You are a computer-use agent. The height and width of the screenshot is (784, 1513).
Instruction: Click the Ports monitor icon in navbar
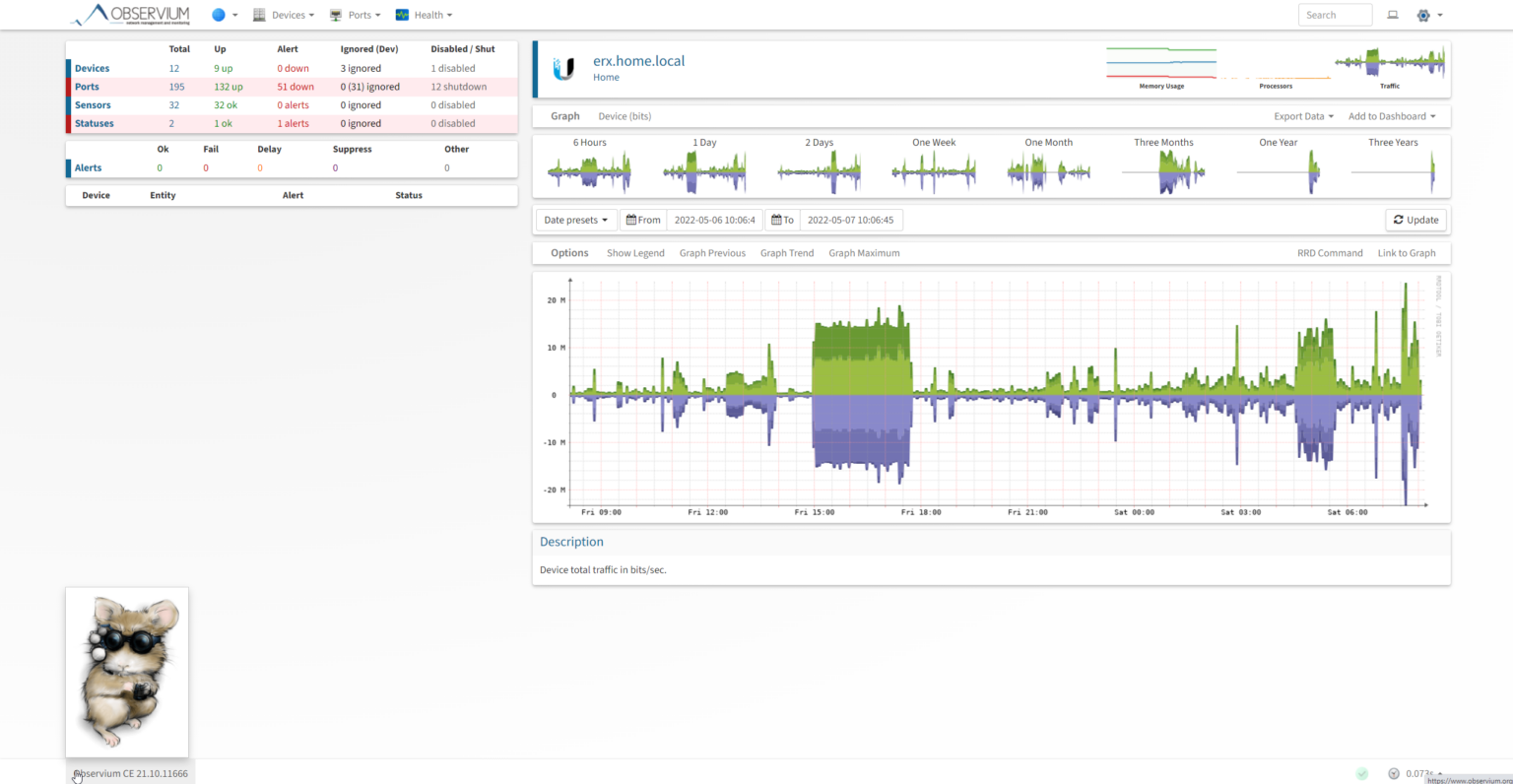pyautogui.click(x=335, y=14)
